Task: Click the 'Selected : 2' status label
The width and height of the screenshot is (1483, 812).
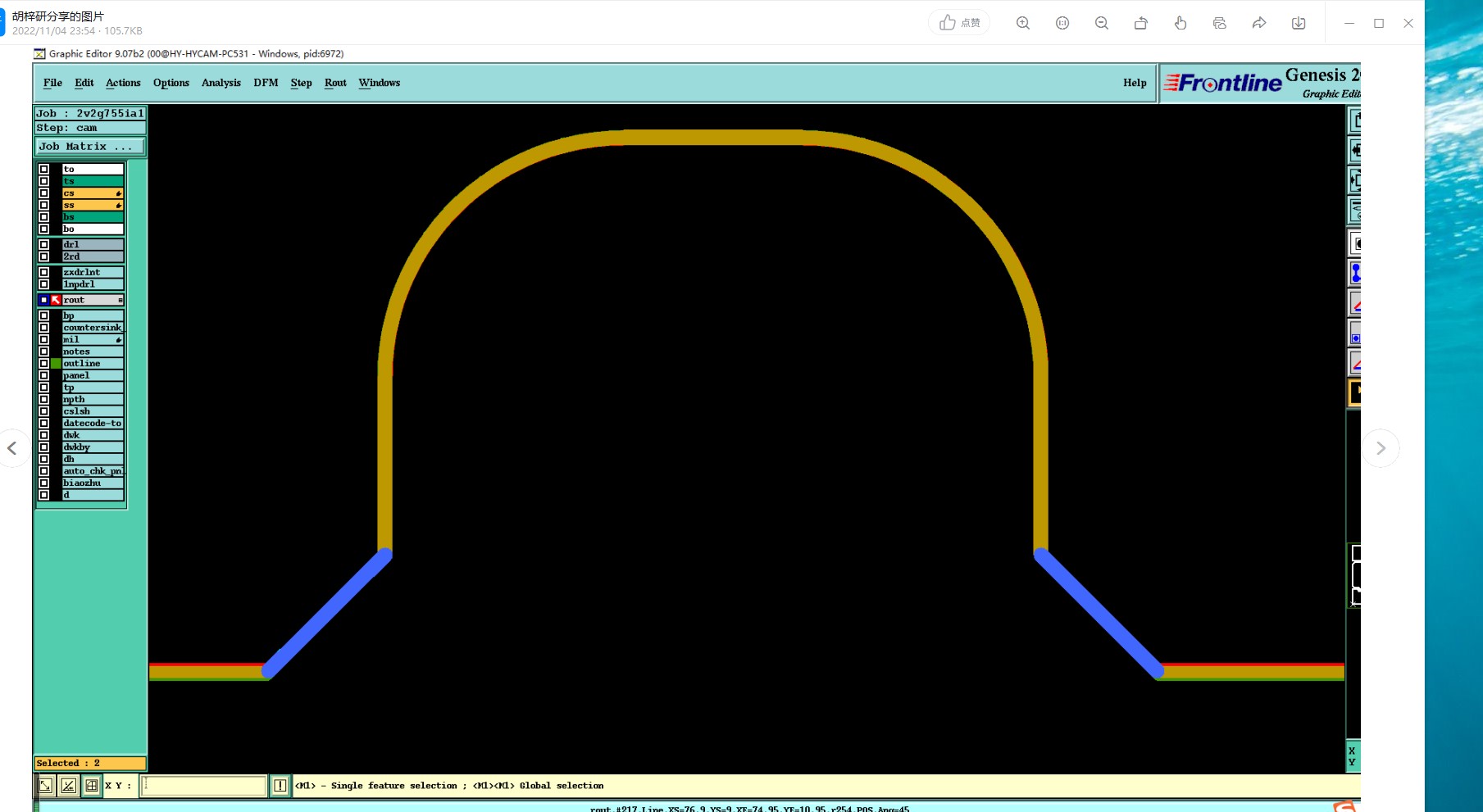Action: pos(89,764)
